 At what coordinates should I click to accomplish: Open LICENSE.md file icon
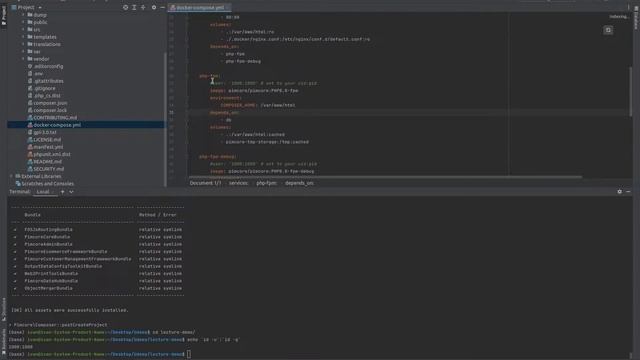pyautogui.click(x=30, y=140)
